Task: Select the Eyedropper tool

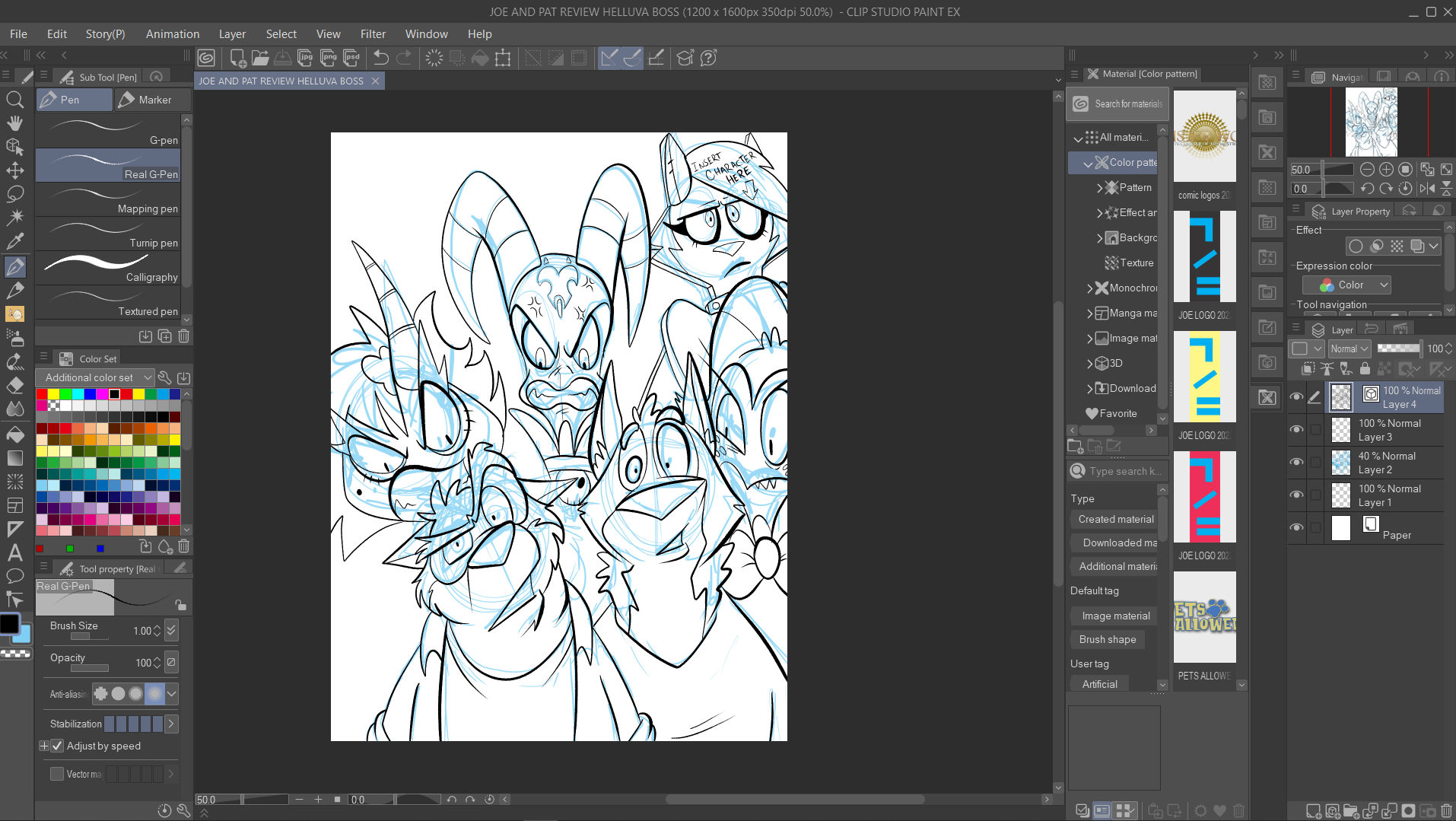Action: pyautogui.click(x=14, y=242)
